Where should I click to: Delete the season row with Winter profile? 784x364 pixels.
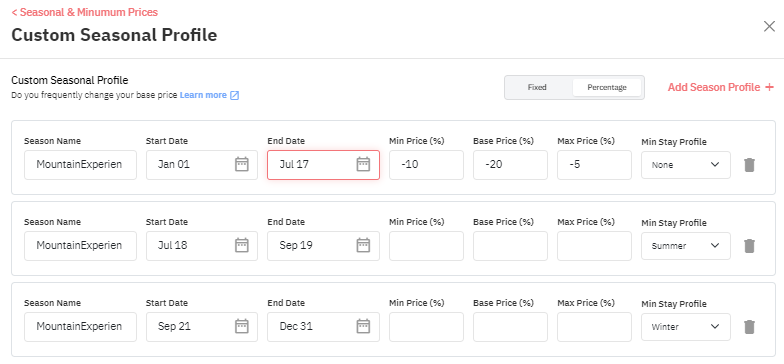749,327
